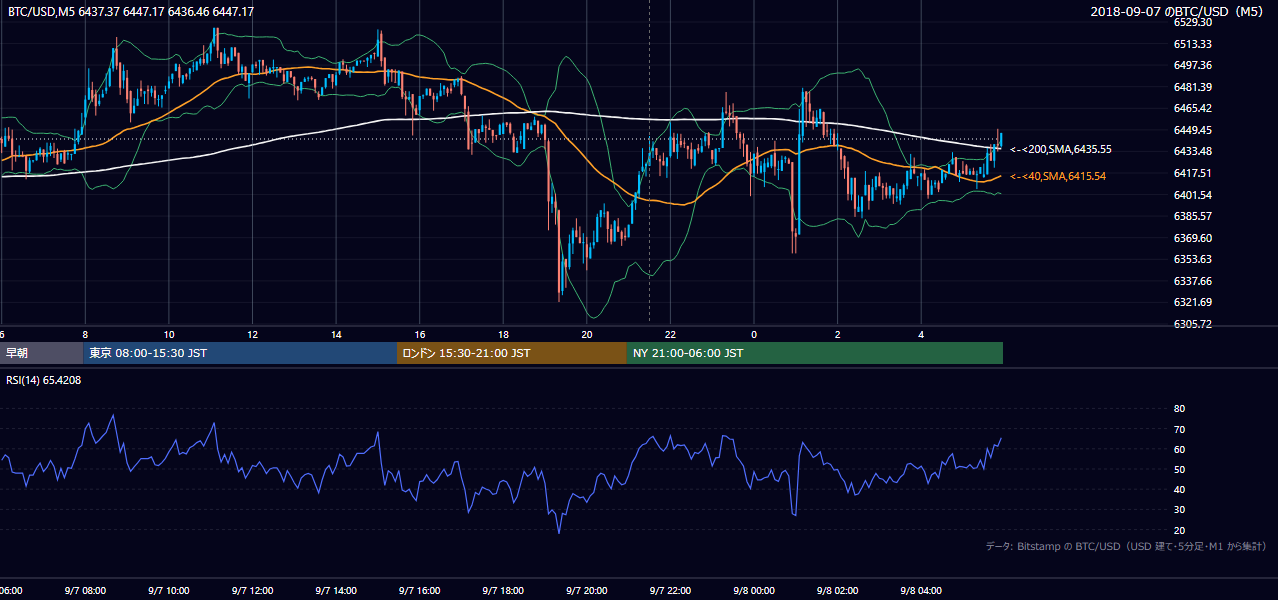
Task: Click the Bitstamp data source note
Action: [x=1126, y=547]
